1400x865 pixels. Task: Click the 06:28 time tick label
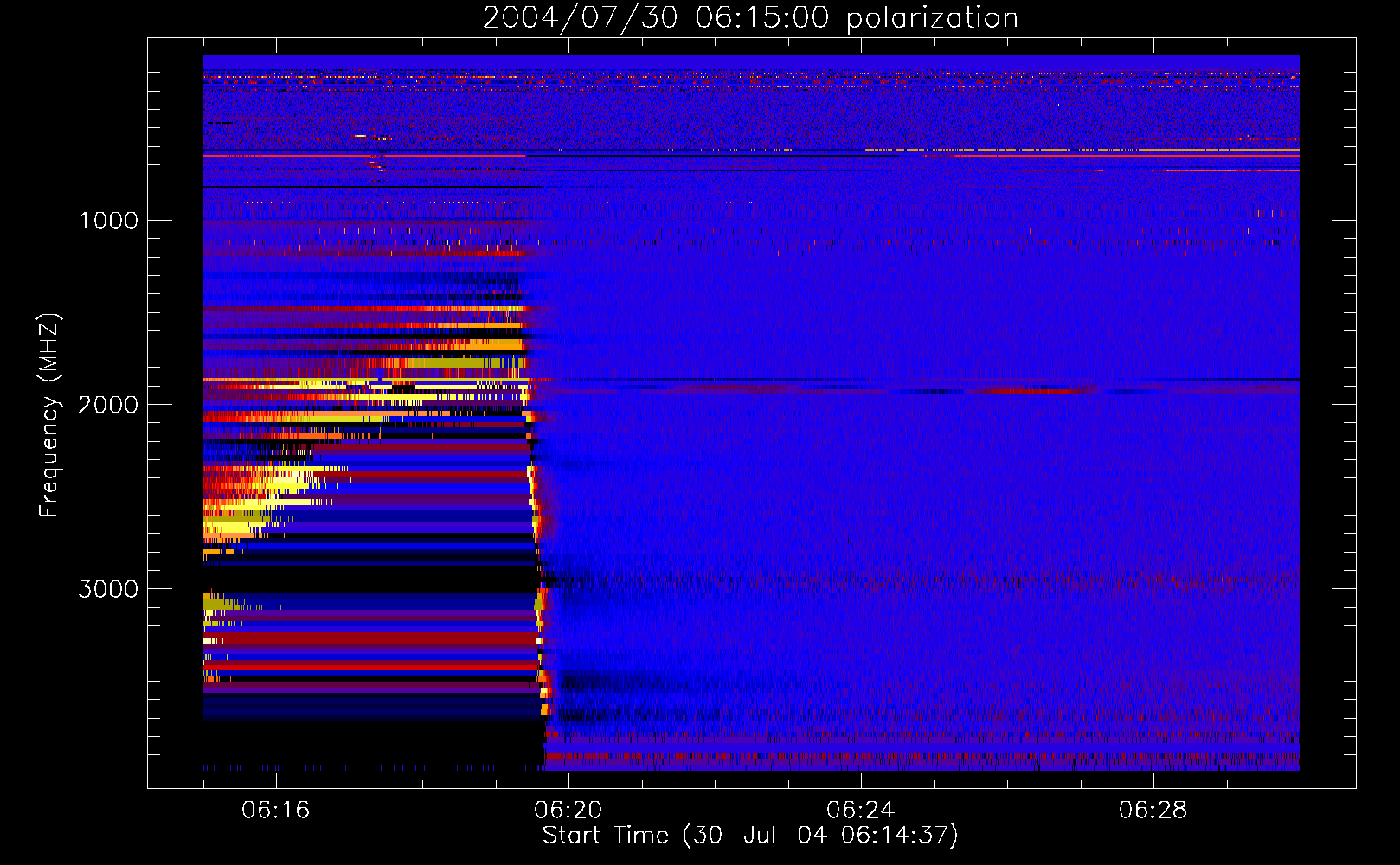pos(1153,811)
